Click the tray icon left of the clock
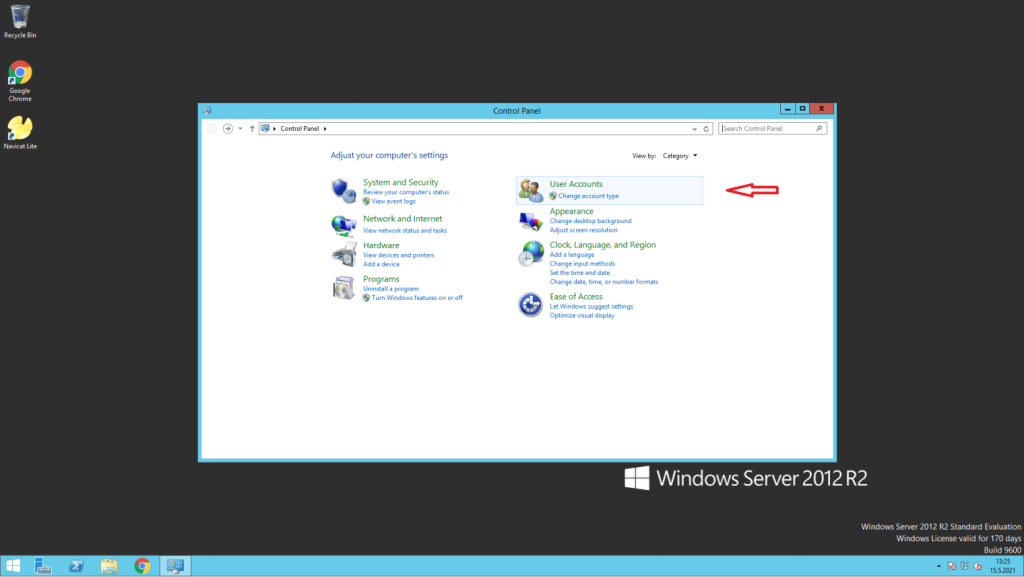1024x577 pixels. point(978,566)
